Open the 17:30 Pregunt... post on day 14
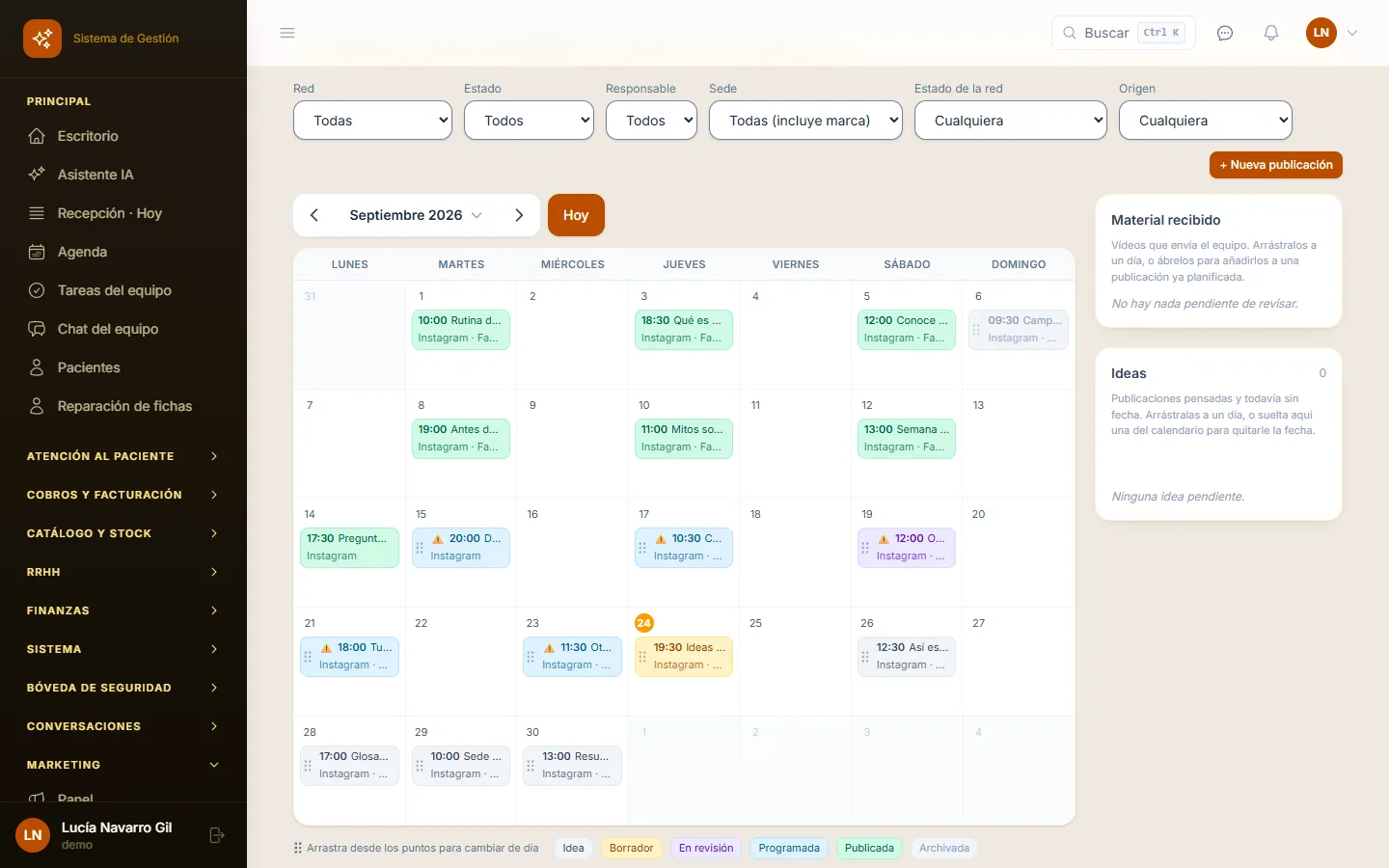The height and width of the screenshot is (868, 1389). coord(349,548)
